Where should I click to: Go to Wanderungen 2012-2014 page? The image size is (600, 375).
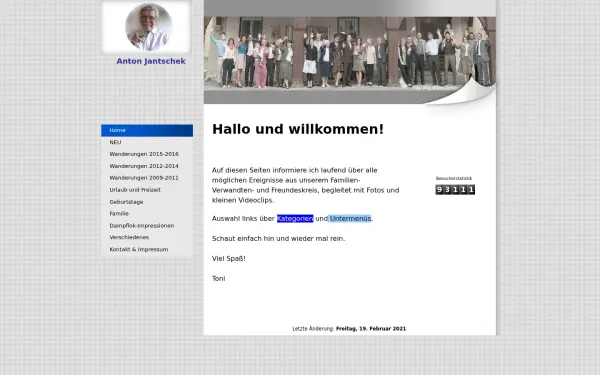(147, 166)
